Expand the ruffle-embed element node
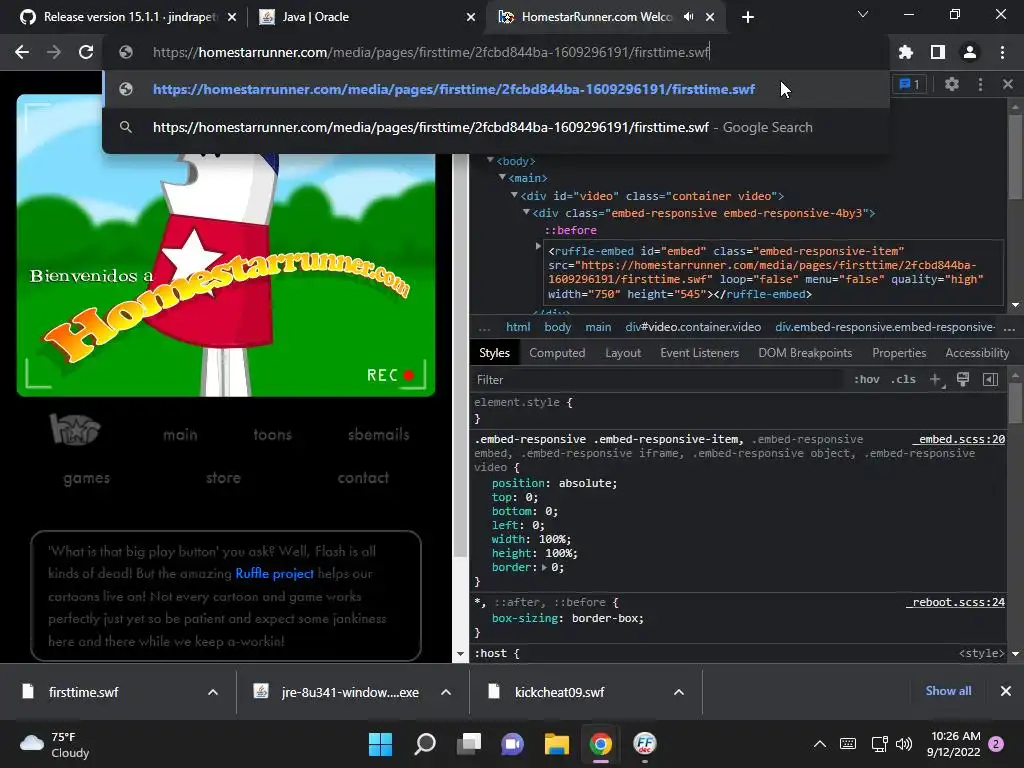 538,246
